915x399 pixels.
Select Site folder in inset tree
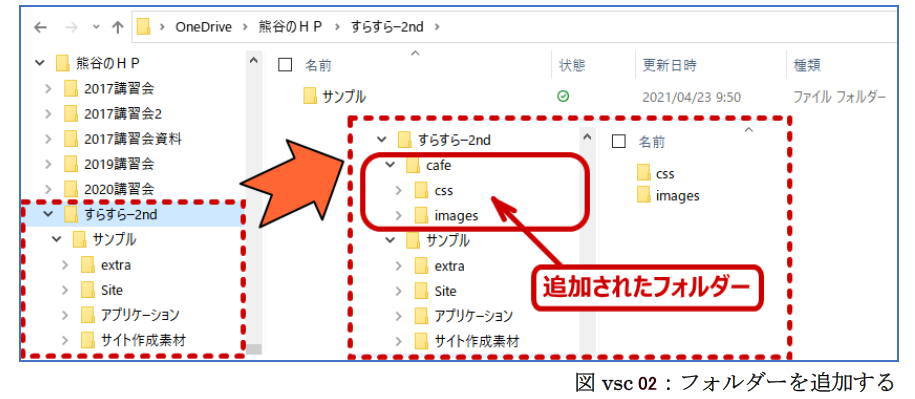click(446, 291)
